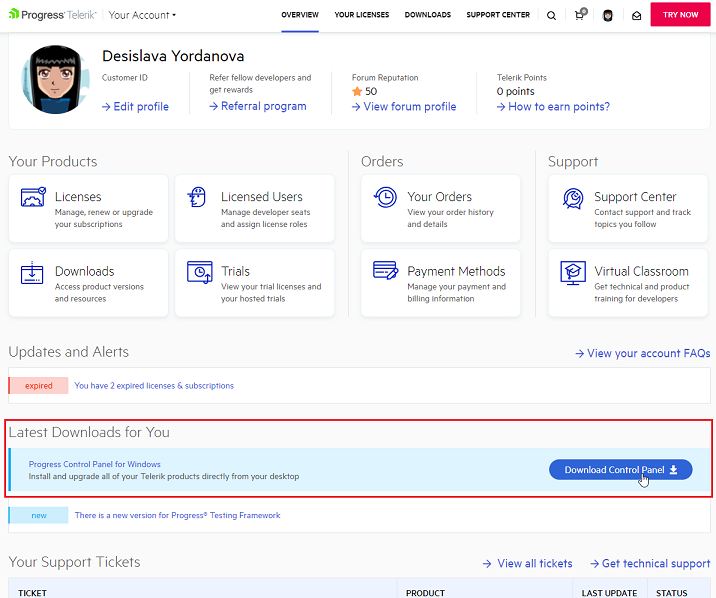716x598 pixels.
Task: Click the Licenses card icon
Action: (x=33, y=198)
